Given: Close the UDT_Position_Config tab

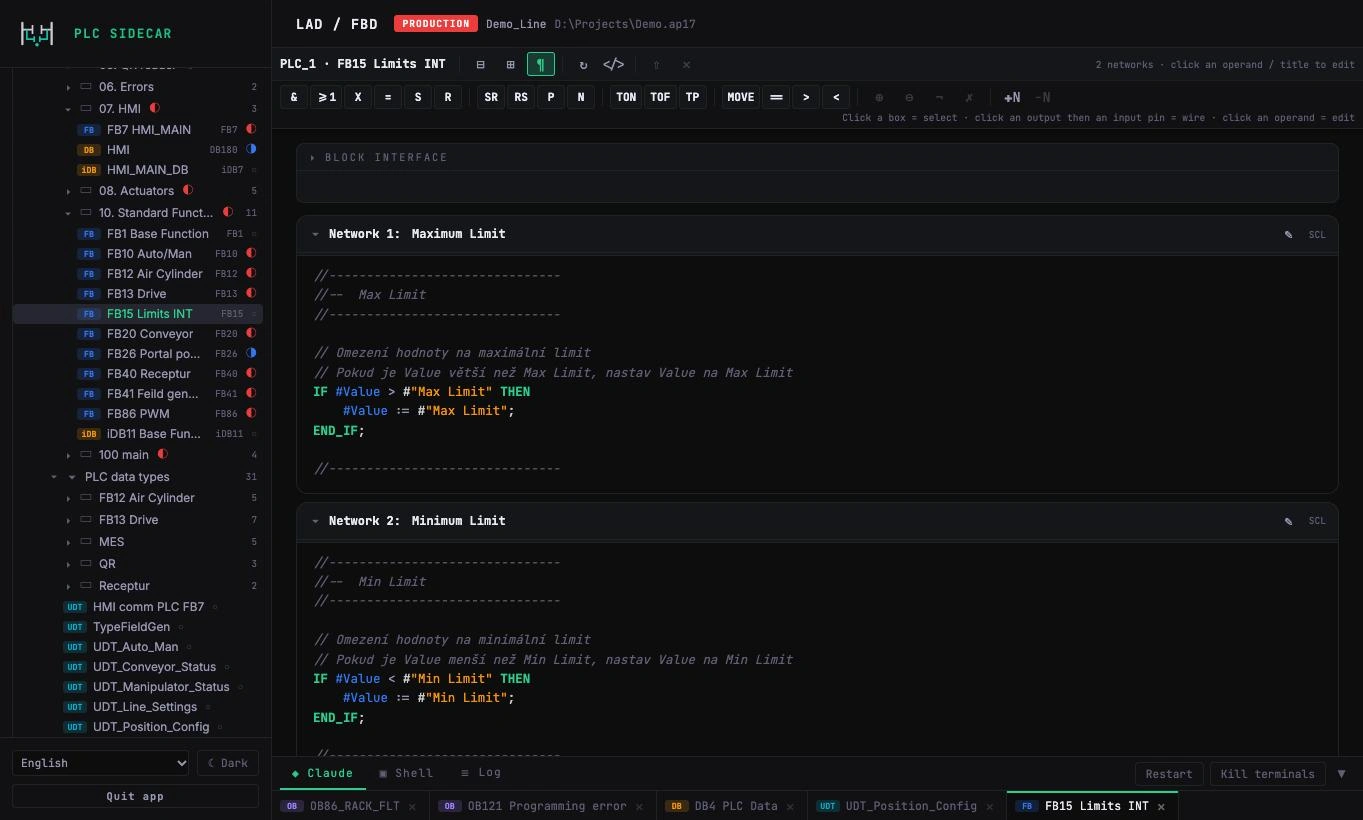Looking at the screenshot, I should point(990,807).
